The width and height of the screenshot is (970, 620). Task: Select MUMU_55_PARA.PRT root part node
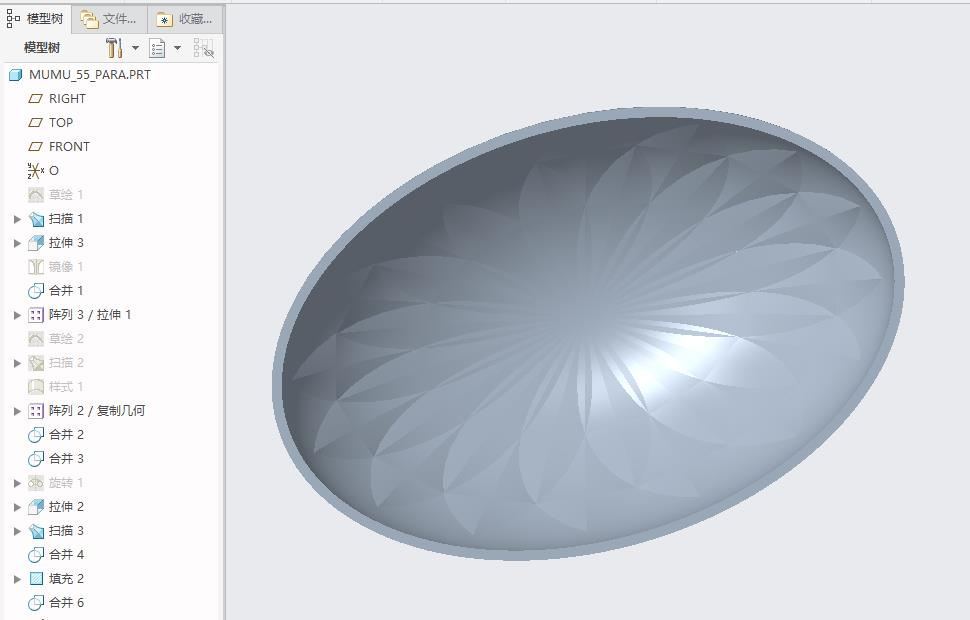[x=90, y=75]
